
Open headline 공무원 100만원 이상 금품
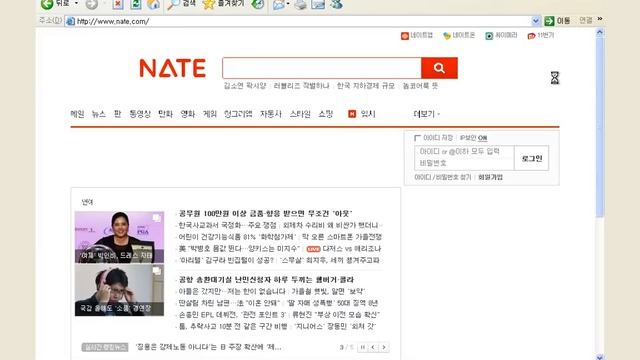point(265,213)
